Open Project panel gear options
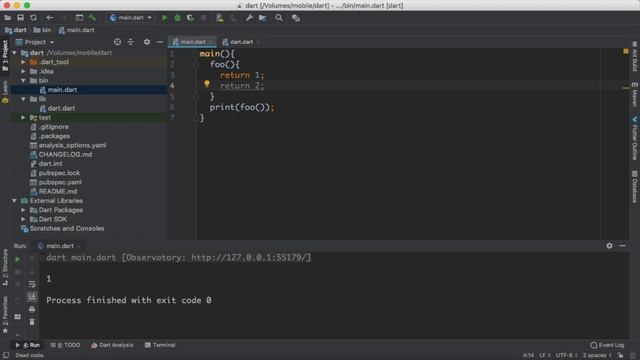This screenshot has width=640, height=360. coord(147,42)
